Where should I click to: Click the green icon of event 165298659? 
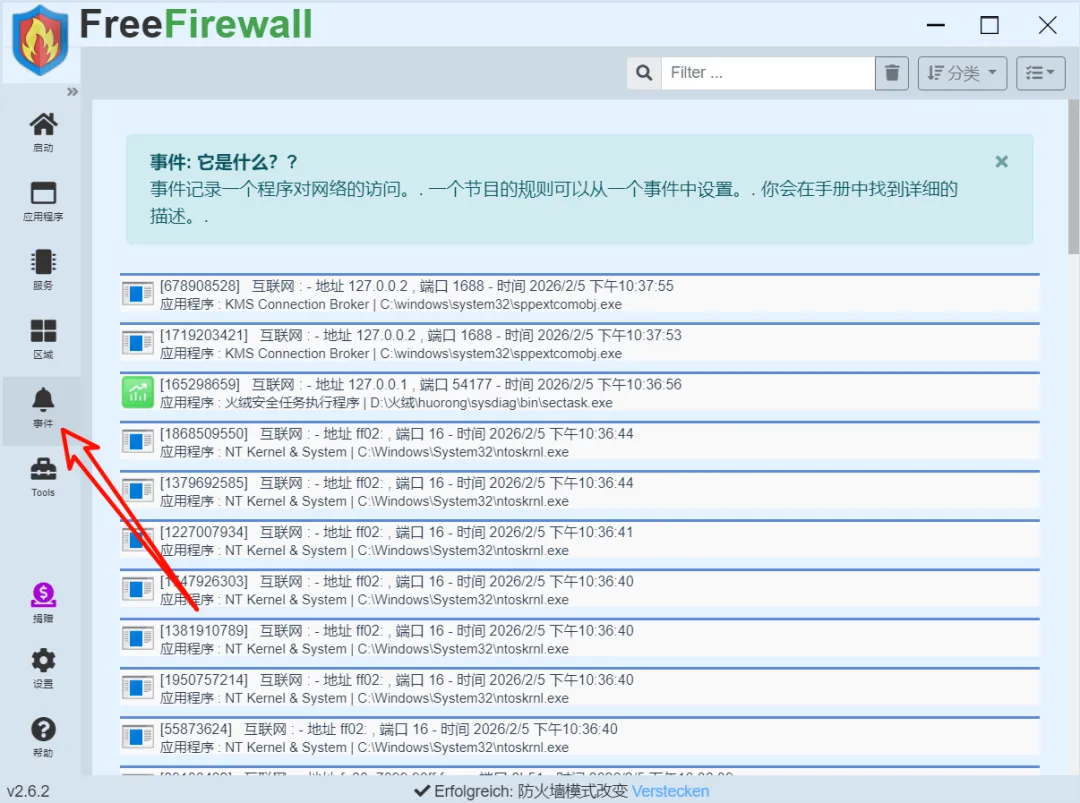138,392
